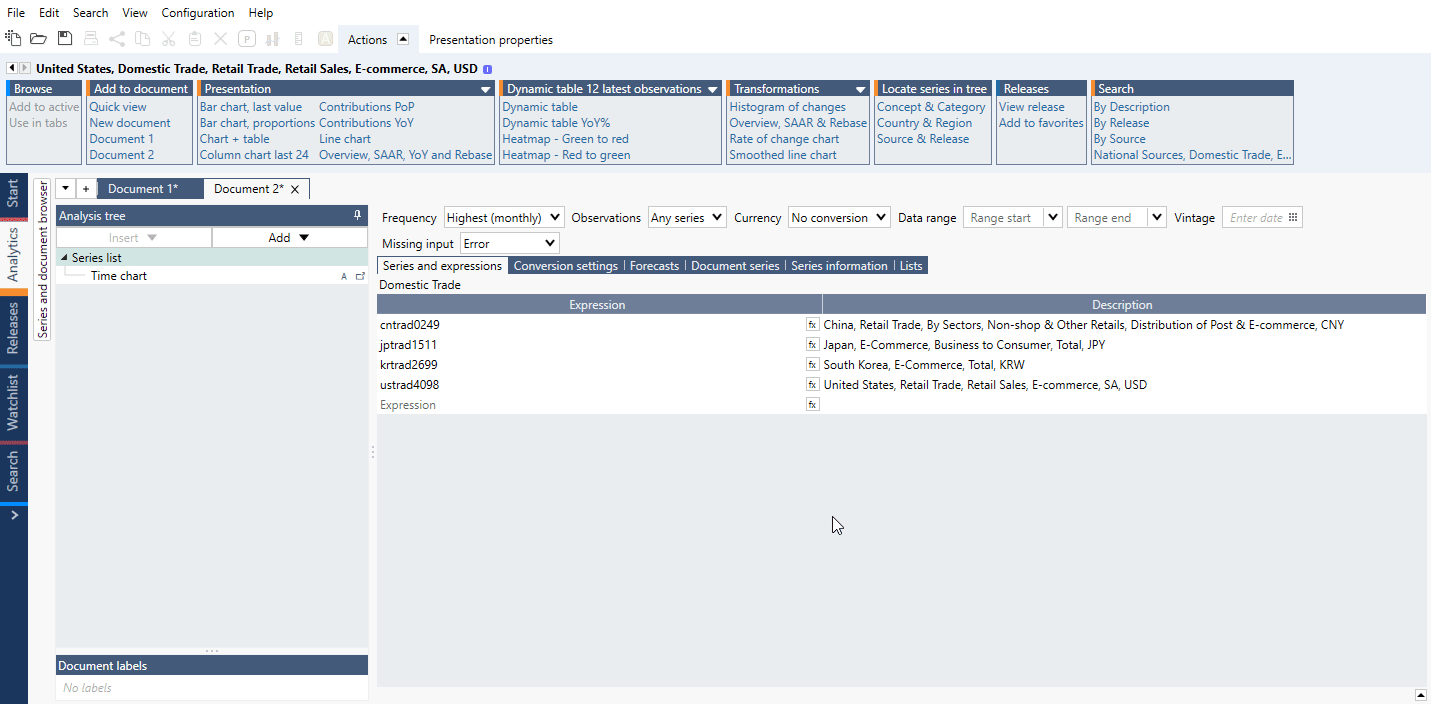Viewport: 1431px width, 704px height.
Task: Open the Observations dropdown
Action: [689, 217]
